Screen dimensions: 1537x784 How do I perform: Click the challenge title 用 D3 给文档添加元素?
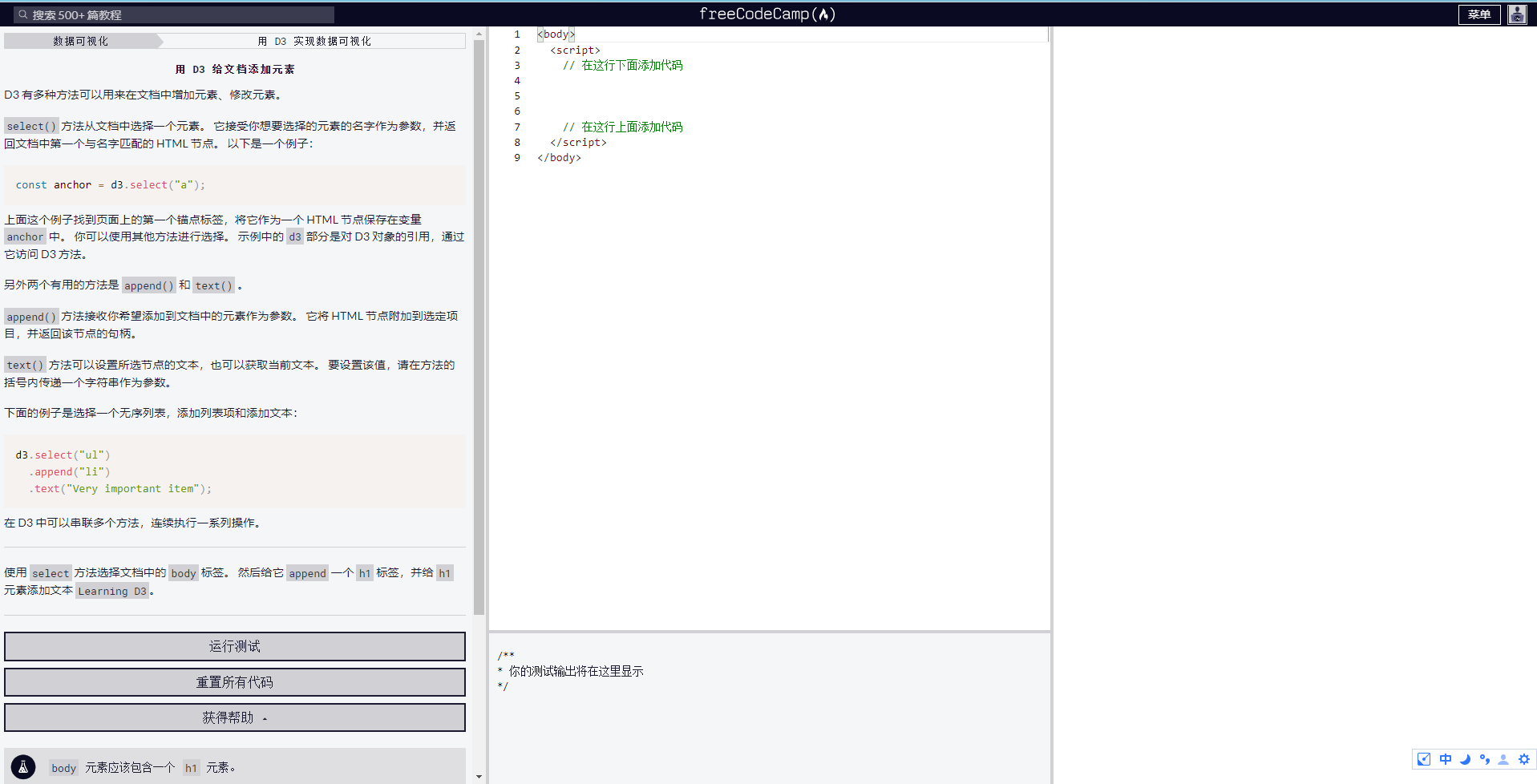tap(235, 70)
